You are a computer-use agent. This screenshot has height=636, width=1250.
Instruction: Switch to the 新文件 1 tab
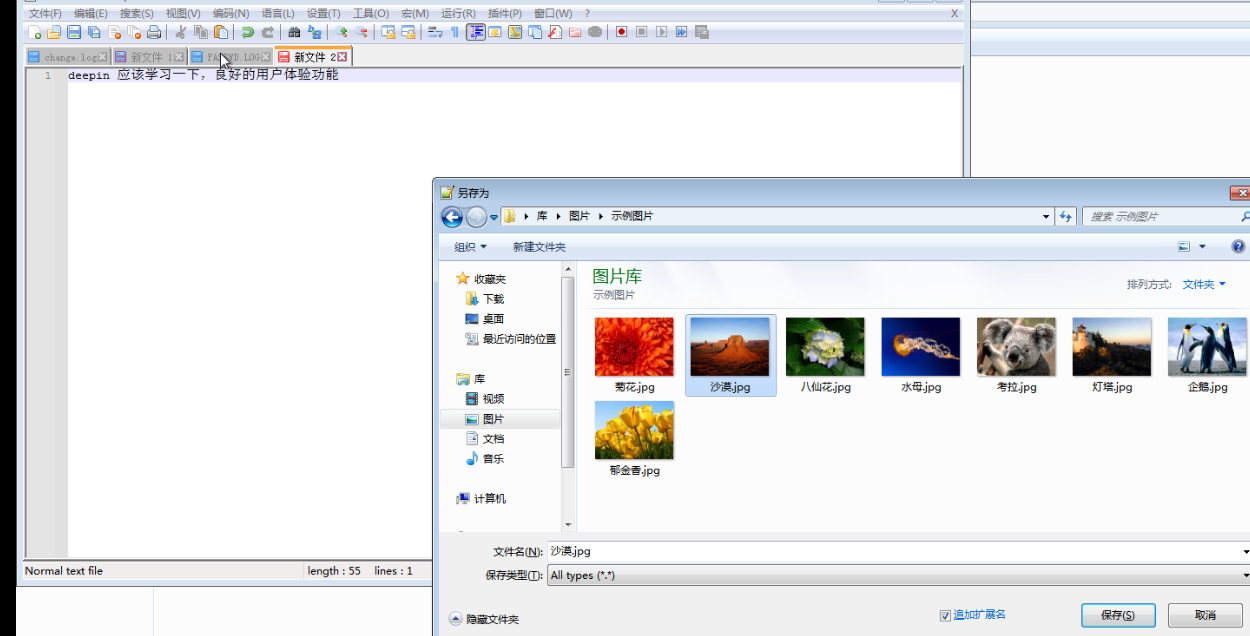pyautogui.click(x=149, y=57)
